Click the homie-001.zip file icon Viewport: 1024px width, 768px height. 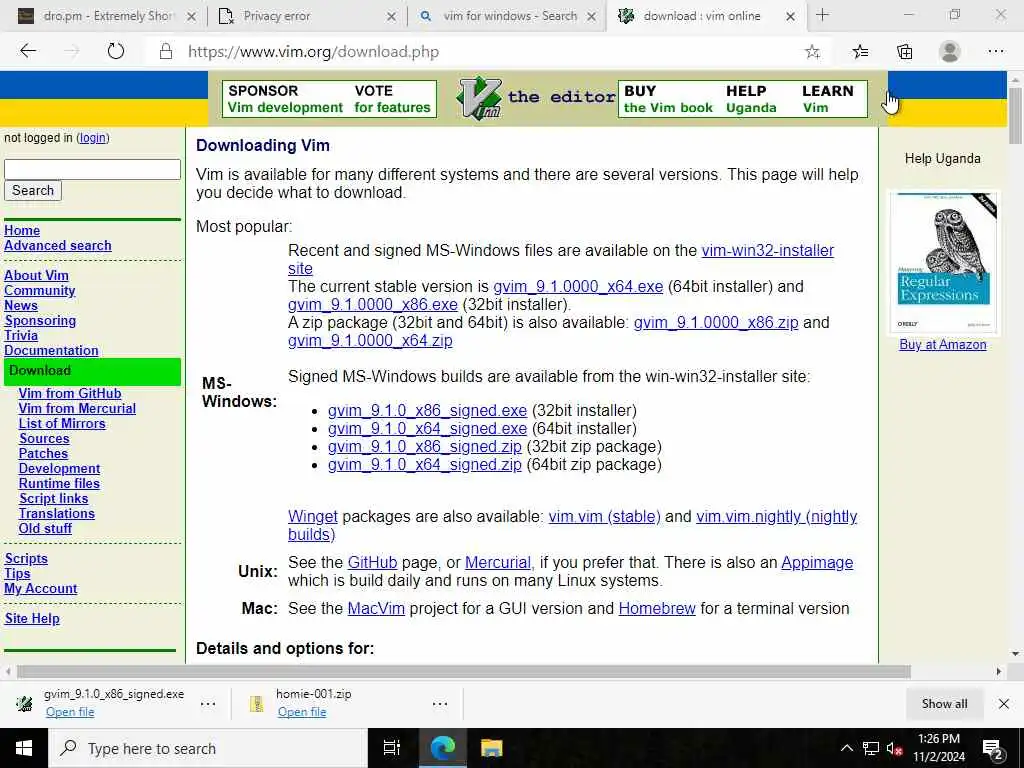click(x=257, y=703)
